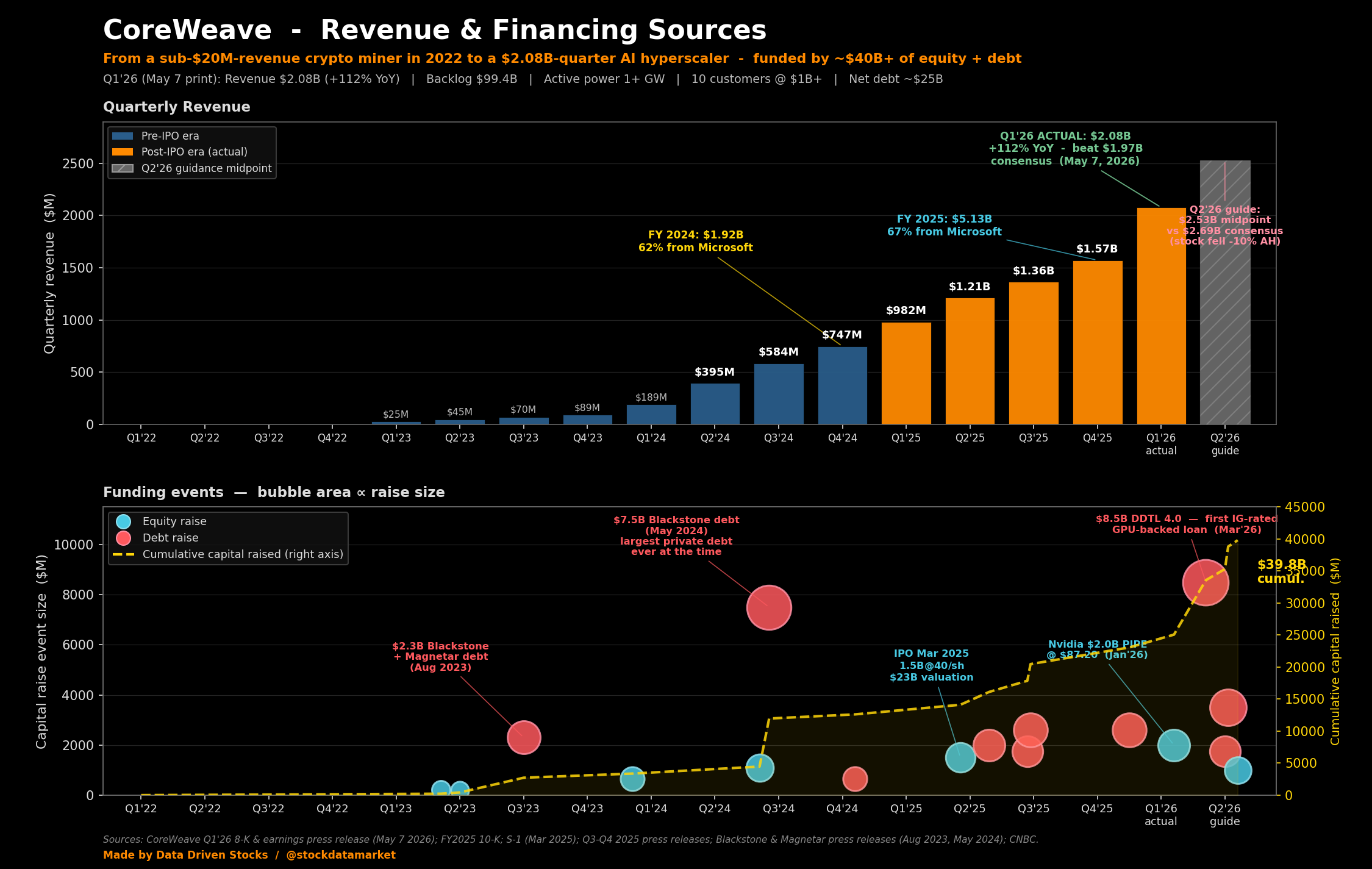
Task: Click the blue $395M Q2'24 revenue bar
Action: pos(715,404)
